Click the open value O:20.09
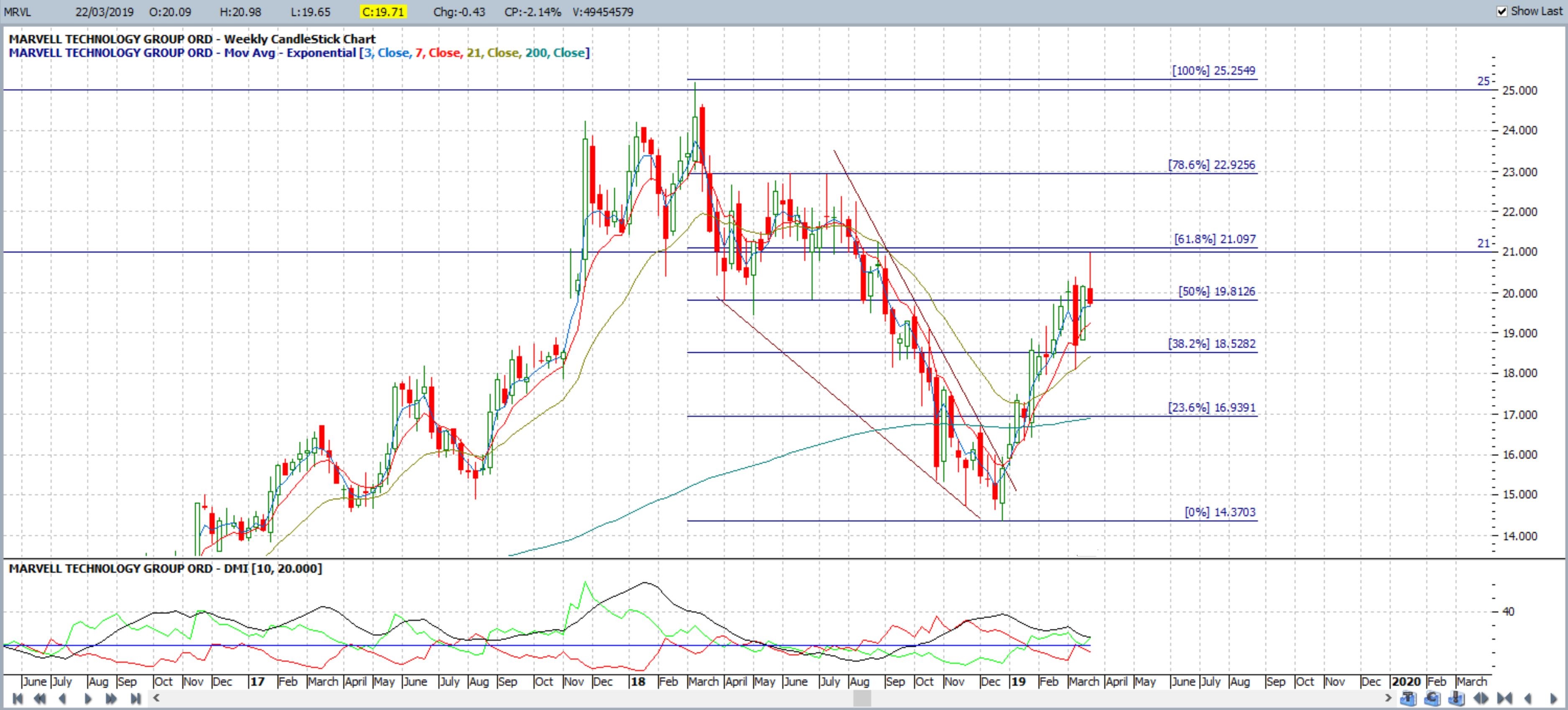 click(170, 12)
